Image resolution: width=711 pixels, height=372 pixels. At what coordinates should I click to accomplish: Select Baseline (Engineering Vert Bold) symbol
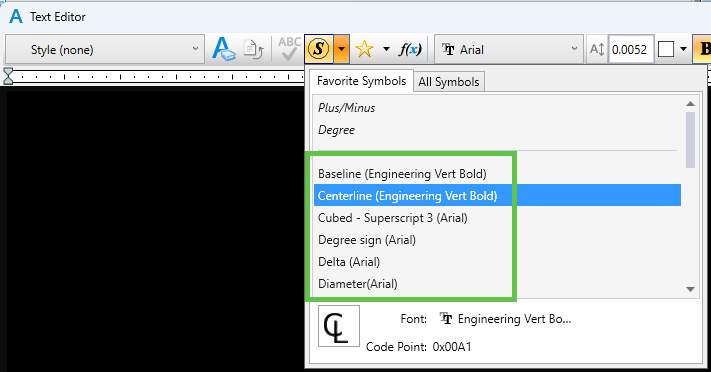pos(402,174)
